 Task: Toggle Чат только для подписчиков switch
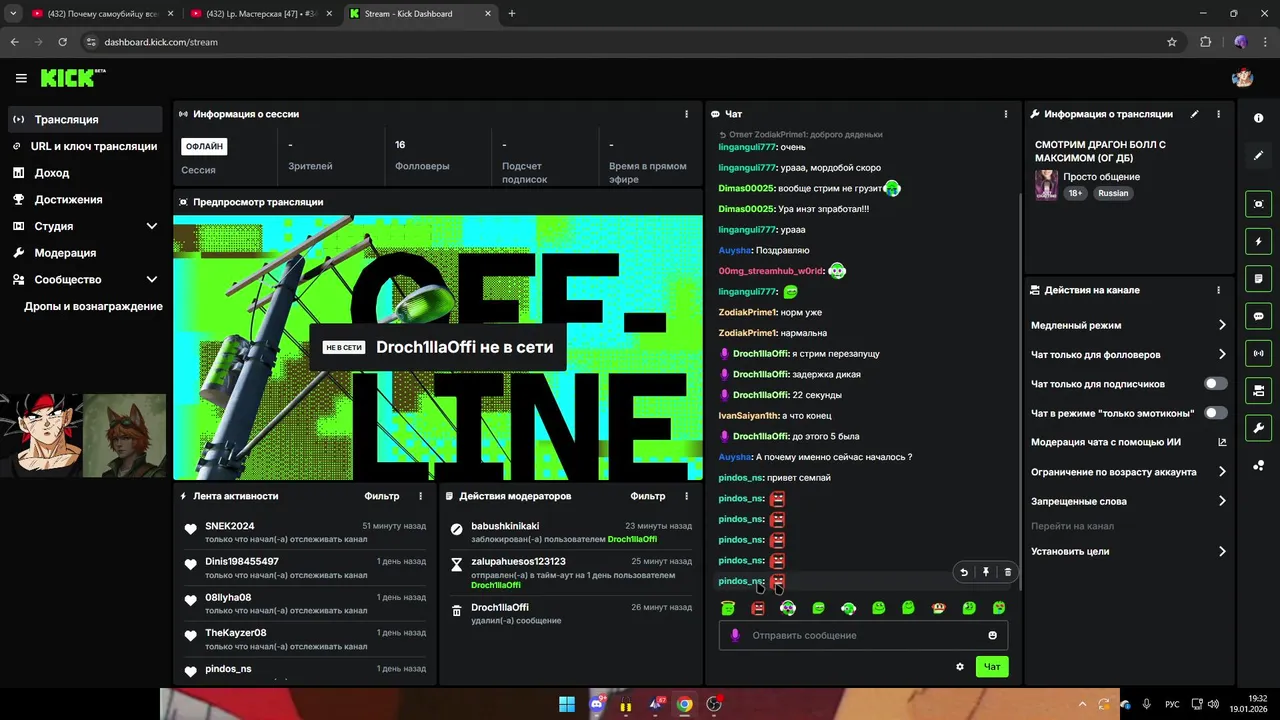(1215, 384)
